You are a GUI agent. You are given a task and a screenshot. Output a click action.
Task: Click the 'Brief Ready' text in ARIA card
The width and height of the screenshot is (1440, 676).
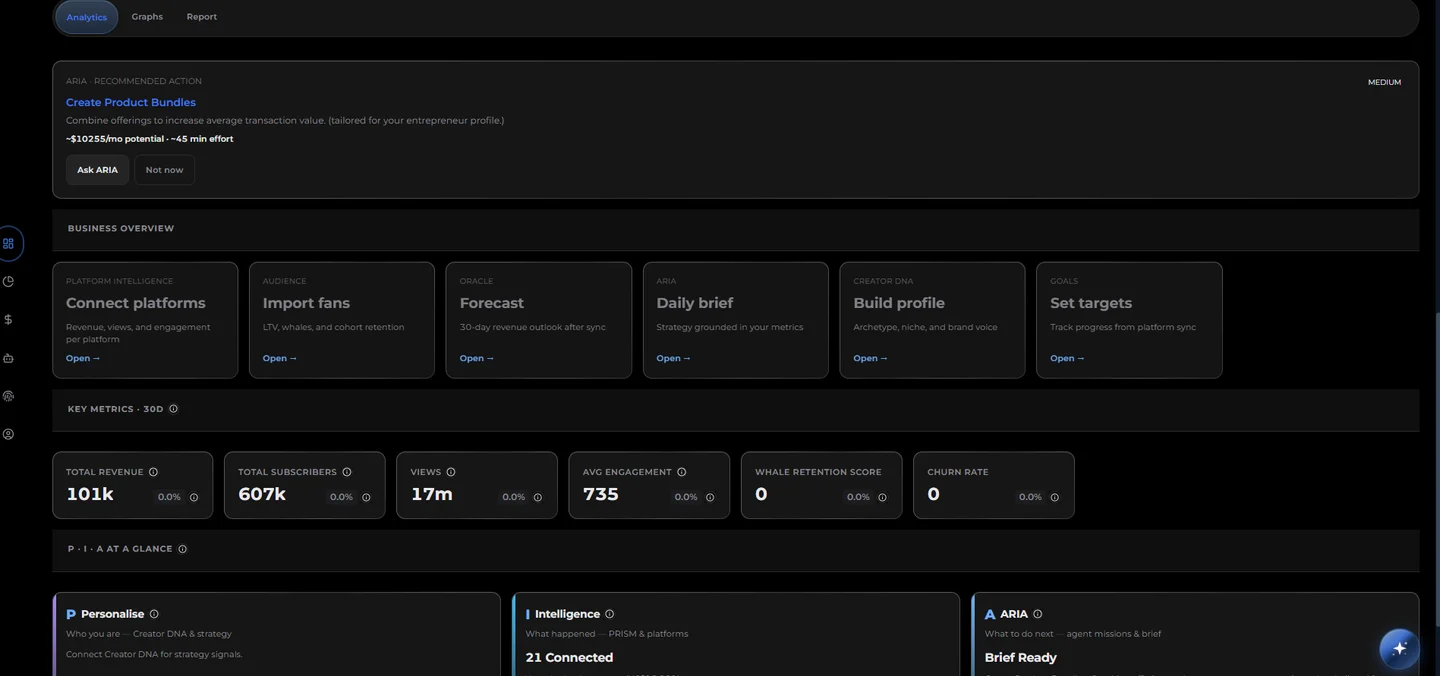(x=1021, y=657)
